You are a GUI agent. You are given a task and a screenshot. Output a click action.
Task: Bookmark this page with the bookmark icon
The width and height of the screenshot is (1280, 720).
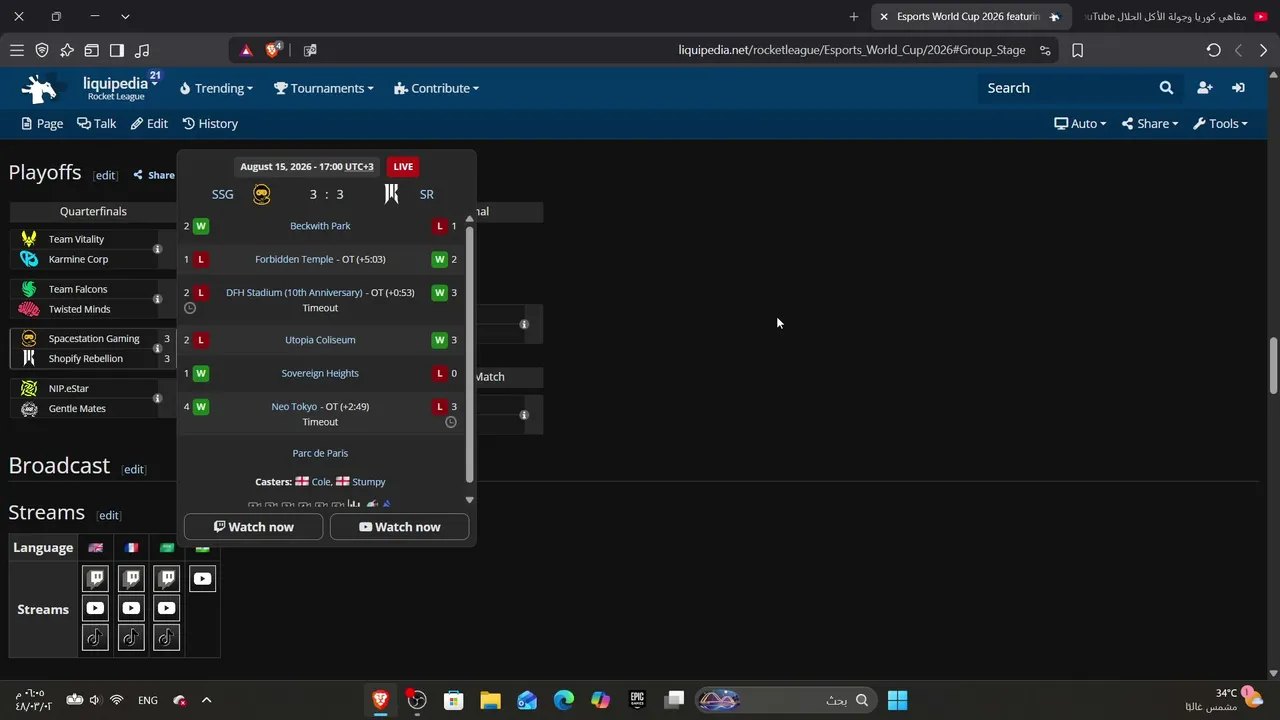tap(1077, 50)
